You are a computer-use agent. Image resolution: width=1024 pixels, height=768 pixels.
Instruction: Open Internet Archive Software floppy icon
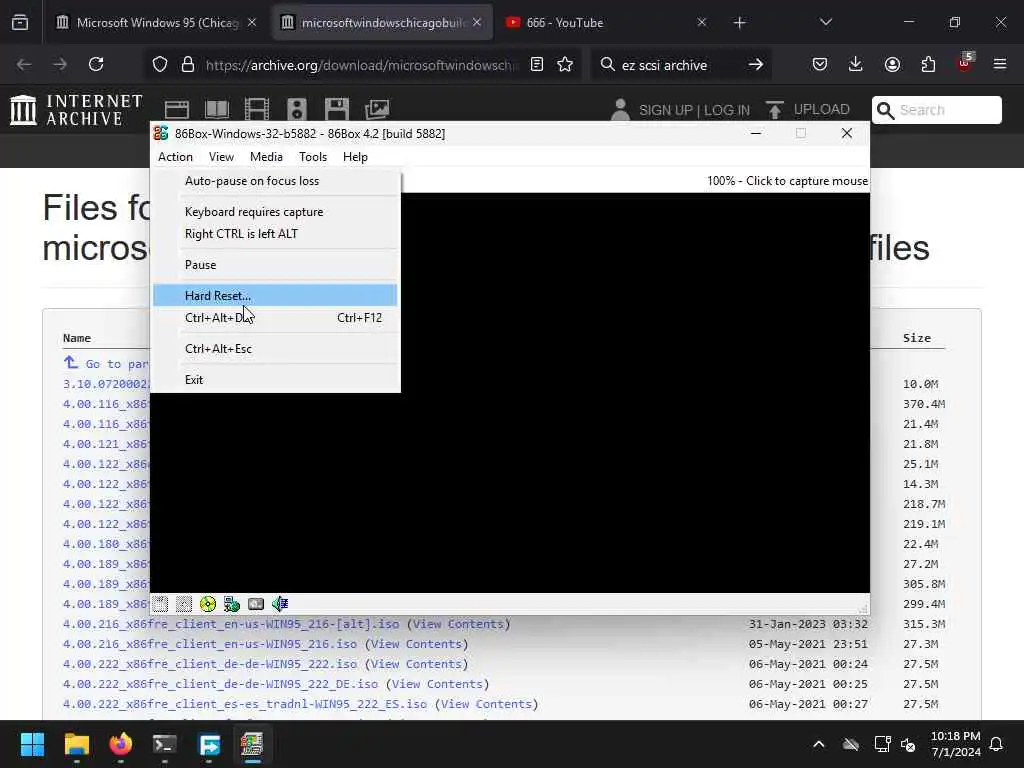[337, 110]
